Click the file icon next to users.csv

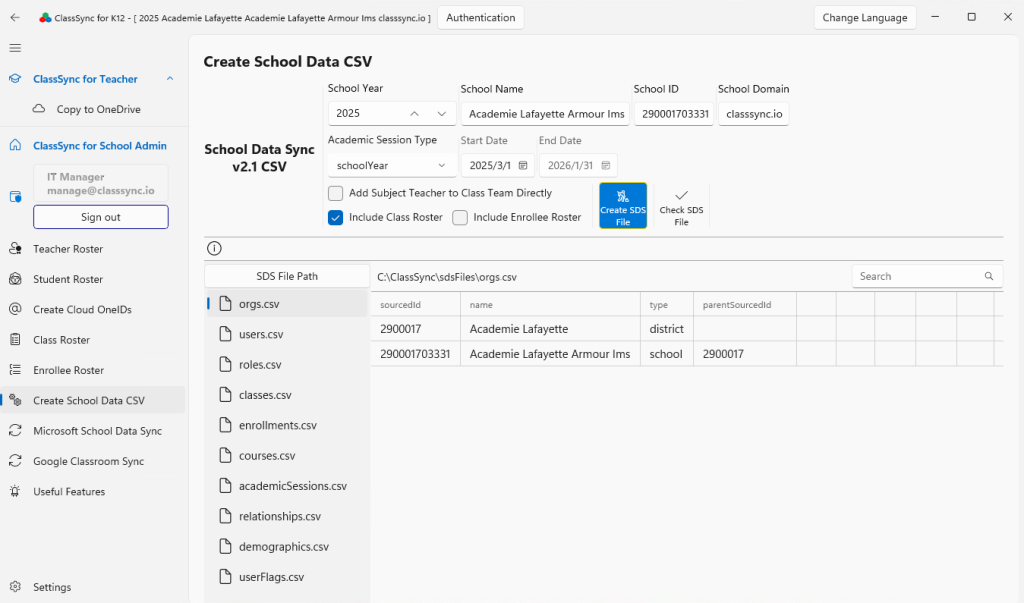pos(225,334)
